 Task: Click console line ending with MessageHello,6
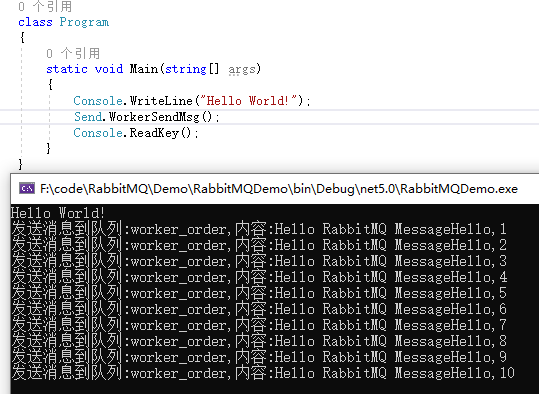coord(258,309)
